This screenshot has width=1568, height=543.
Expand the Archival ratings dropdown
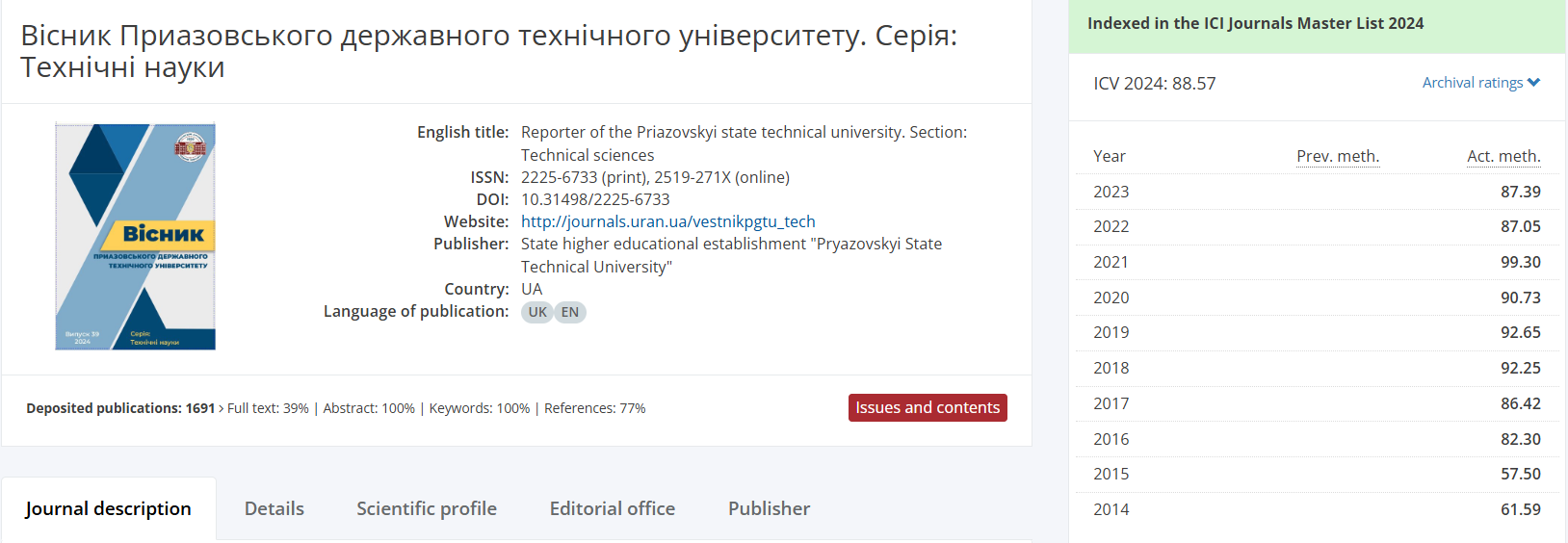[1473, 83]
